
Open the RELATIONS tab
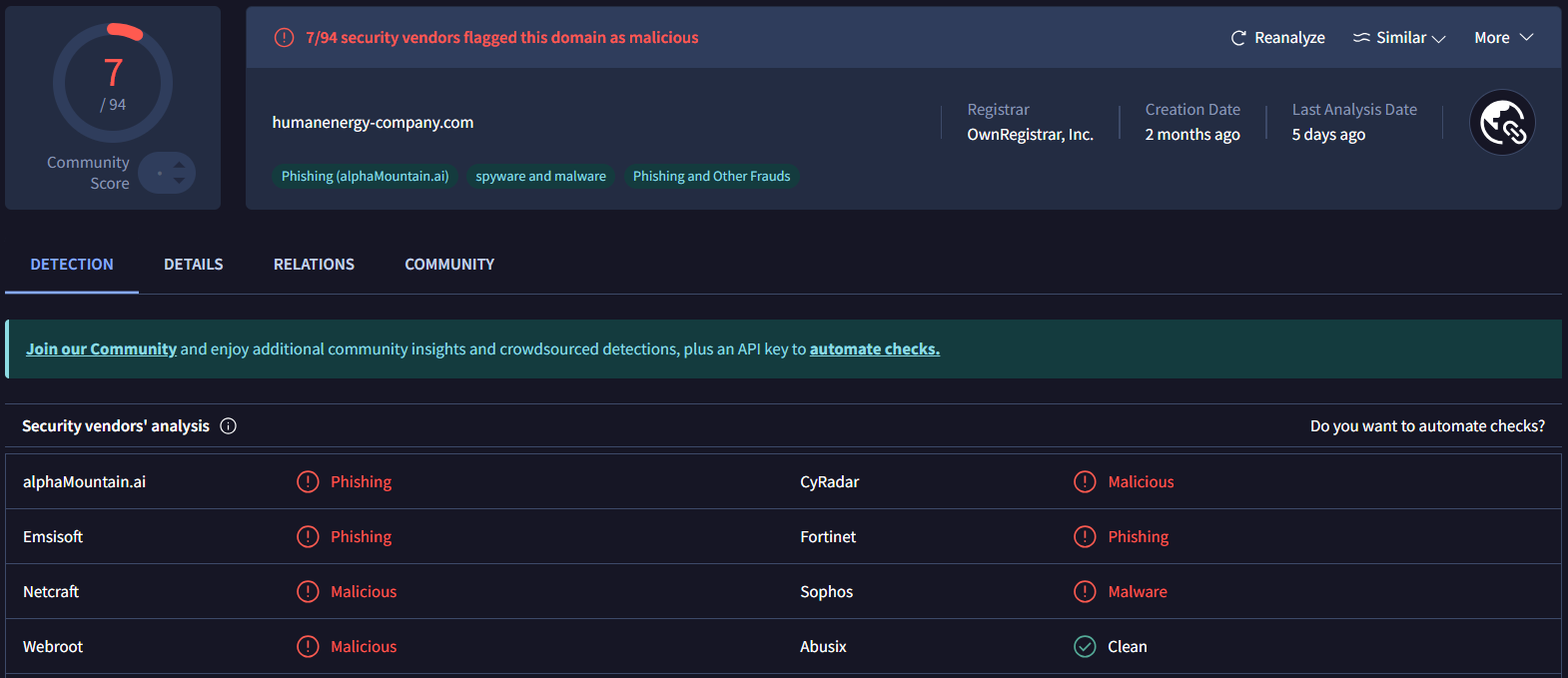[x=314, y=265]
